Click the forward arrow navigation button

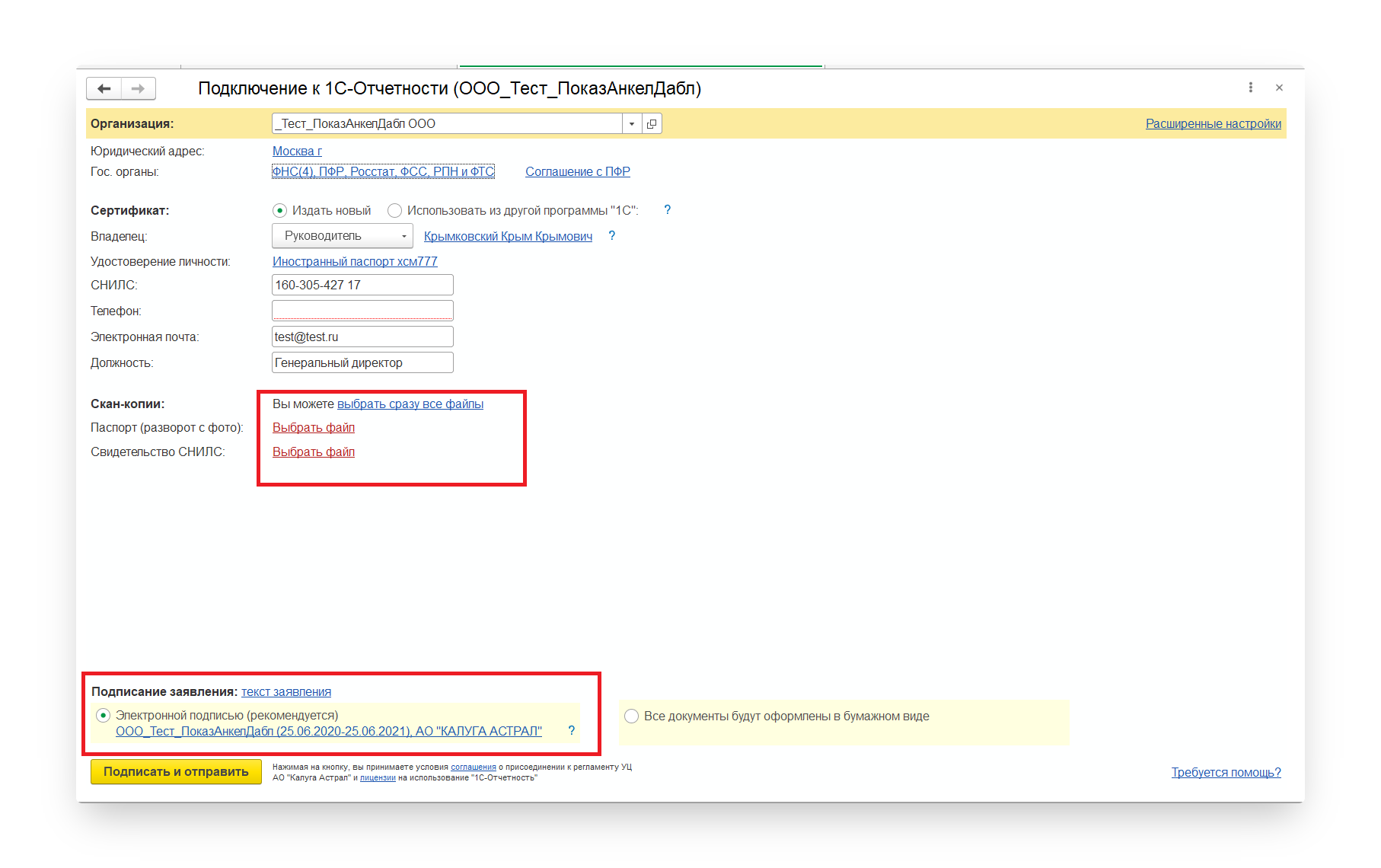138,89
